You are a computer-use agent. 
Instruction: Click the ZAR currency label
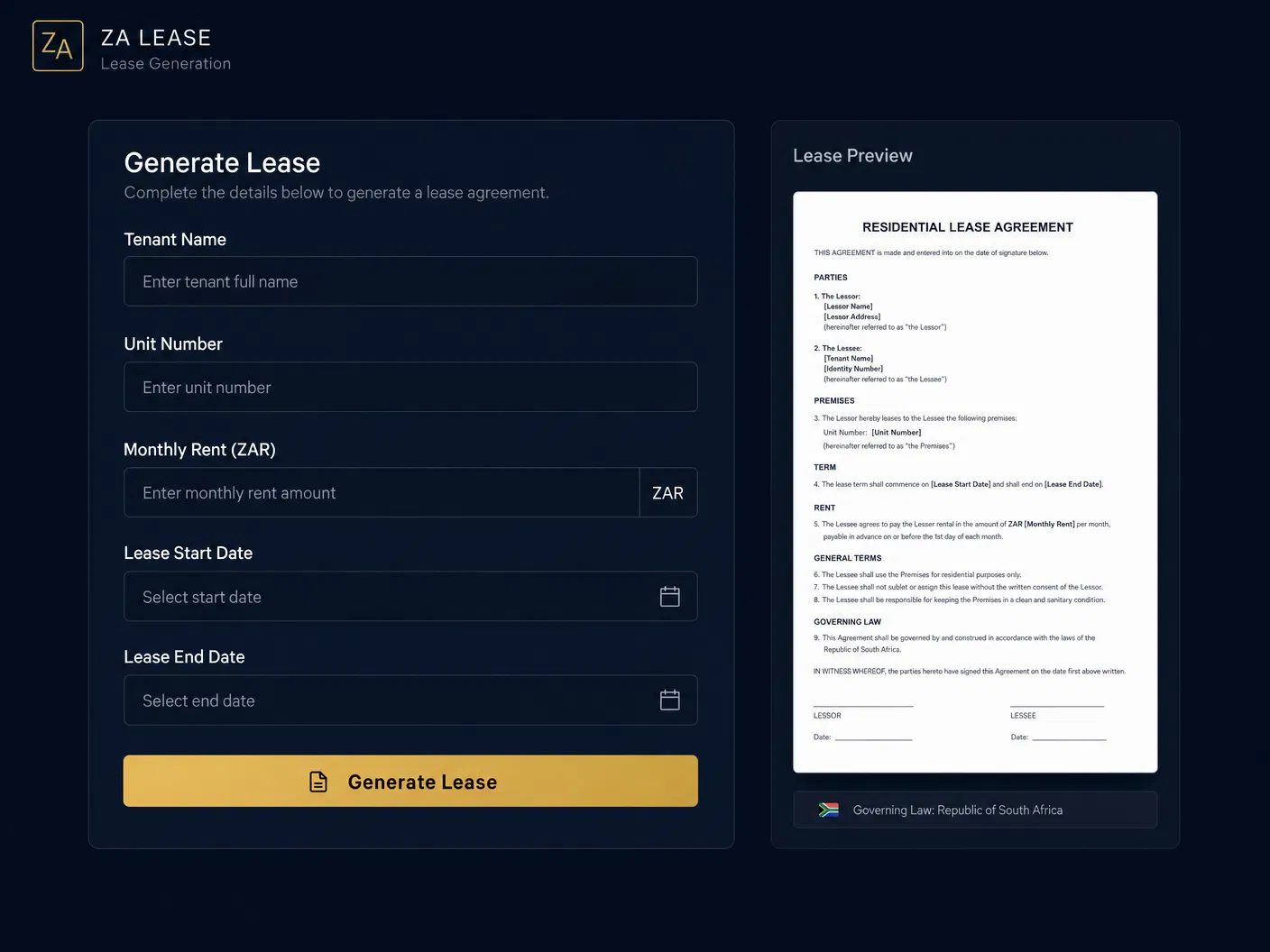pos(667,492)
